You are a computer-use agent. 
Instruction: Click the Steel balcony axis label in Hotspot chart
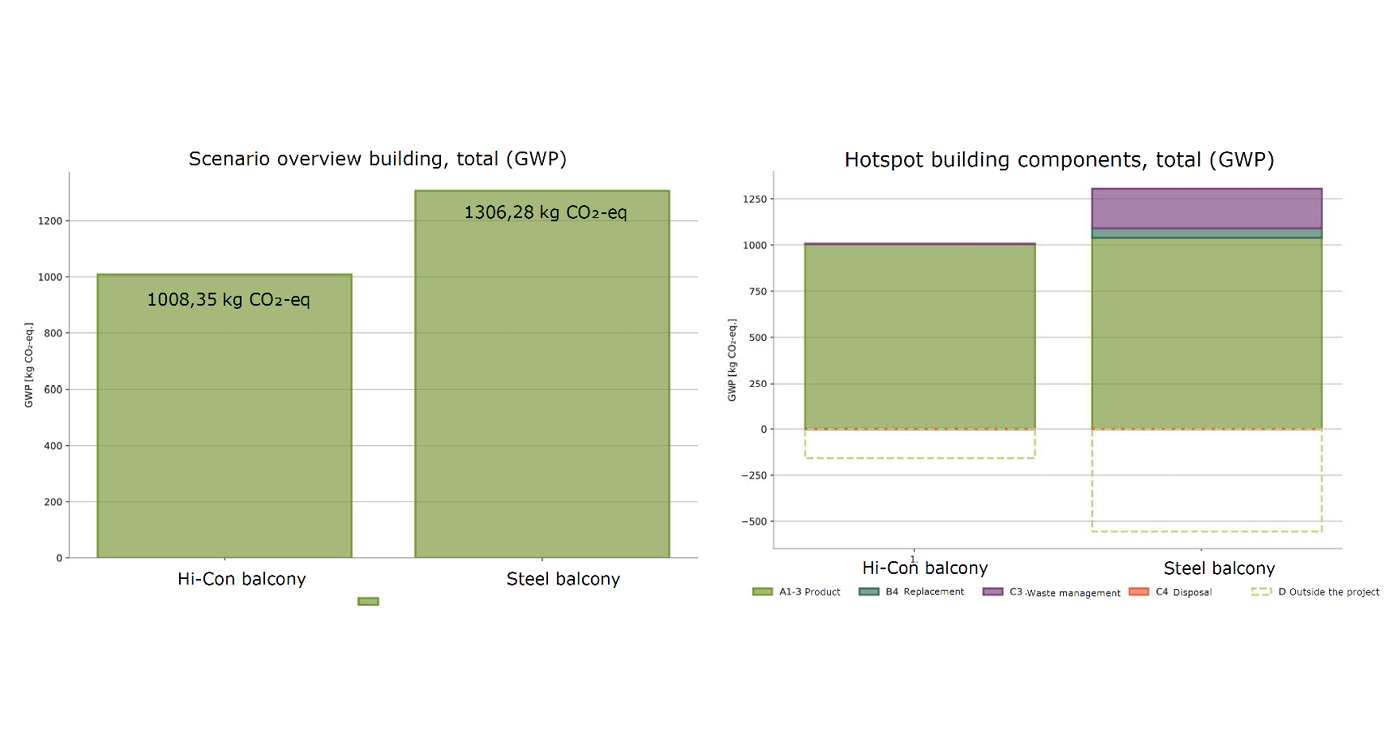(1219, 568)
